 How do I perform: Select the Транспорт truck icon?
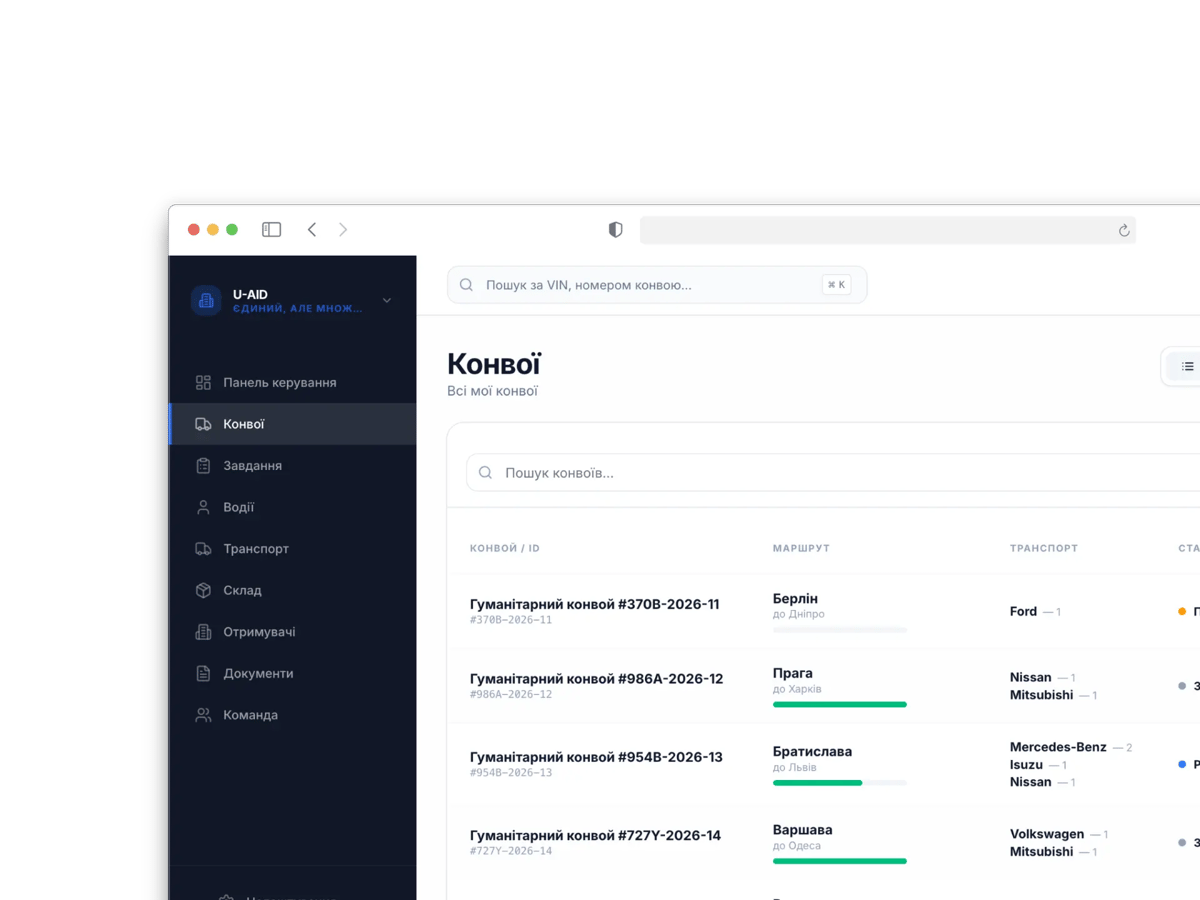pyautogui.click(x=203, y=549)
